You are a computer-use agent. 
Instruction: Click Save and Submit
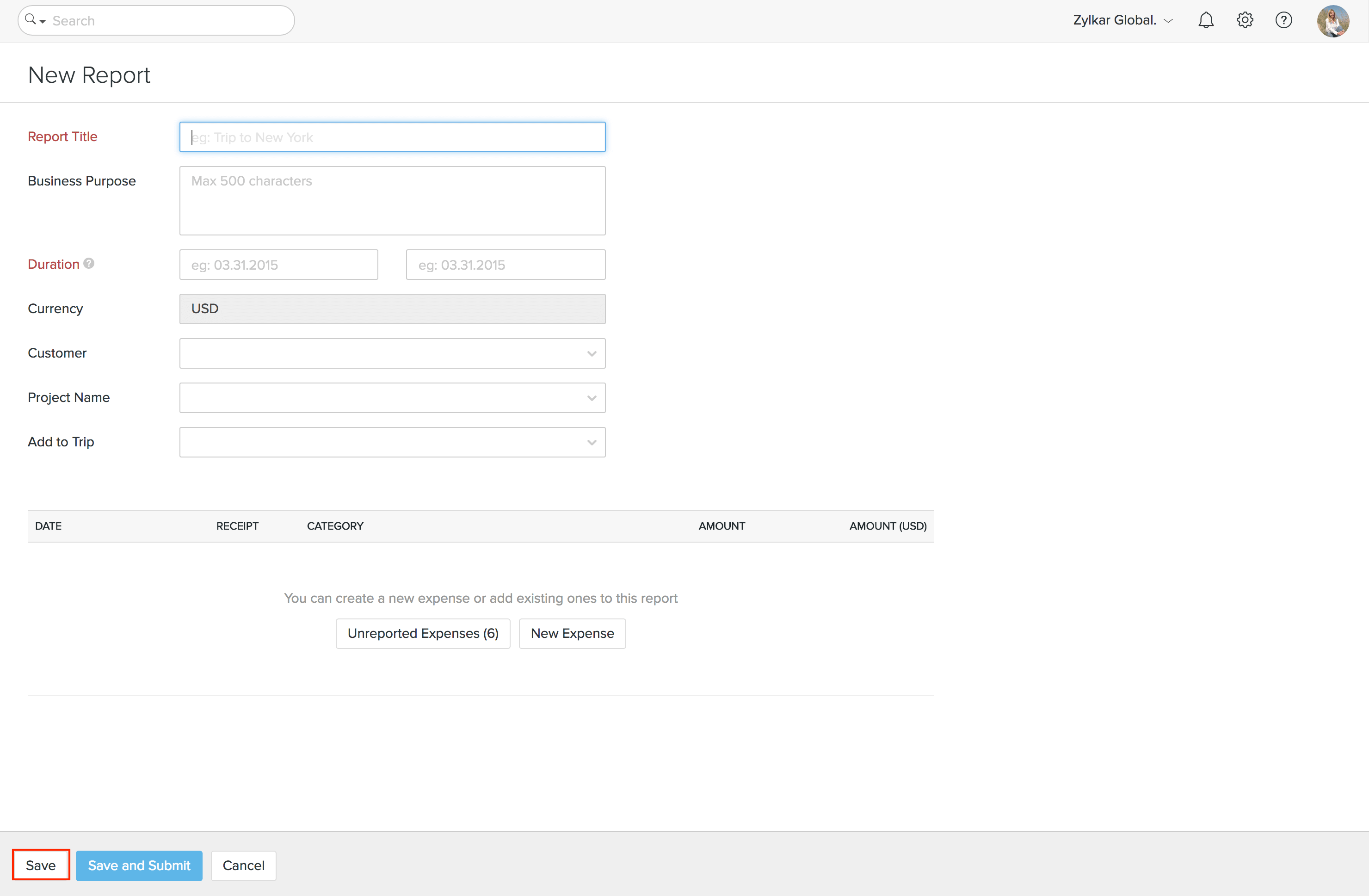(x=139, y=865)
